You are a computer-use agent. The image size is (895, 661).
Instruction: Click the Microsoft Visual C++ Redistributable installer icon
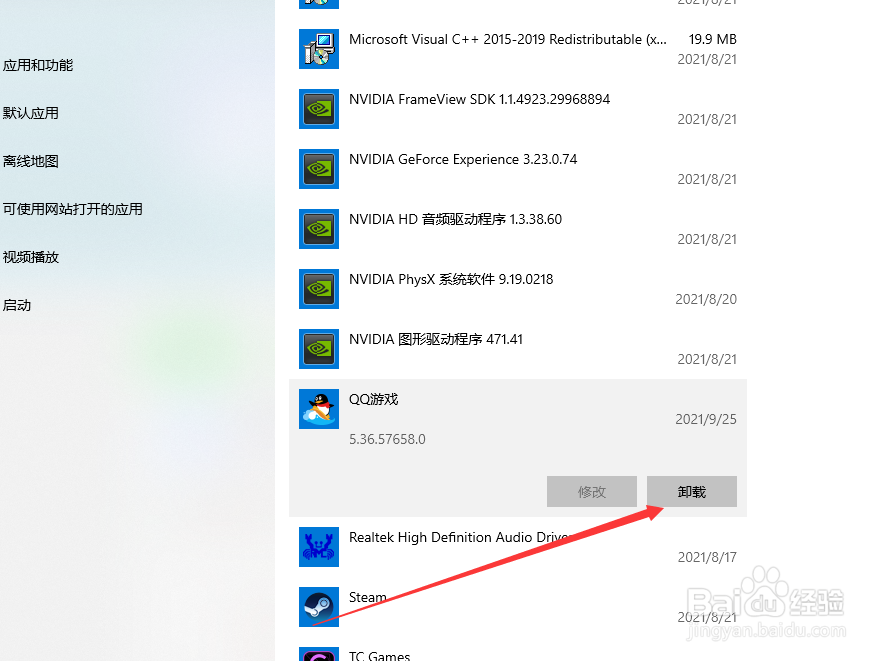pos(319,49)
